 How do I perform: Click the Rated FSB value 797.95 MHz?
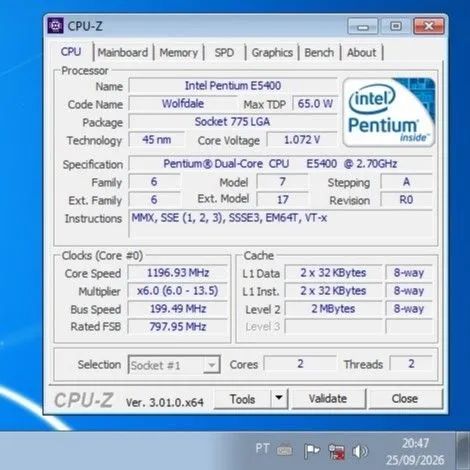[178, 327]
